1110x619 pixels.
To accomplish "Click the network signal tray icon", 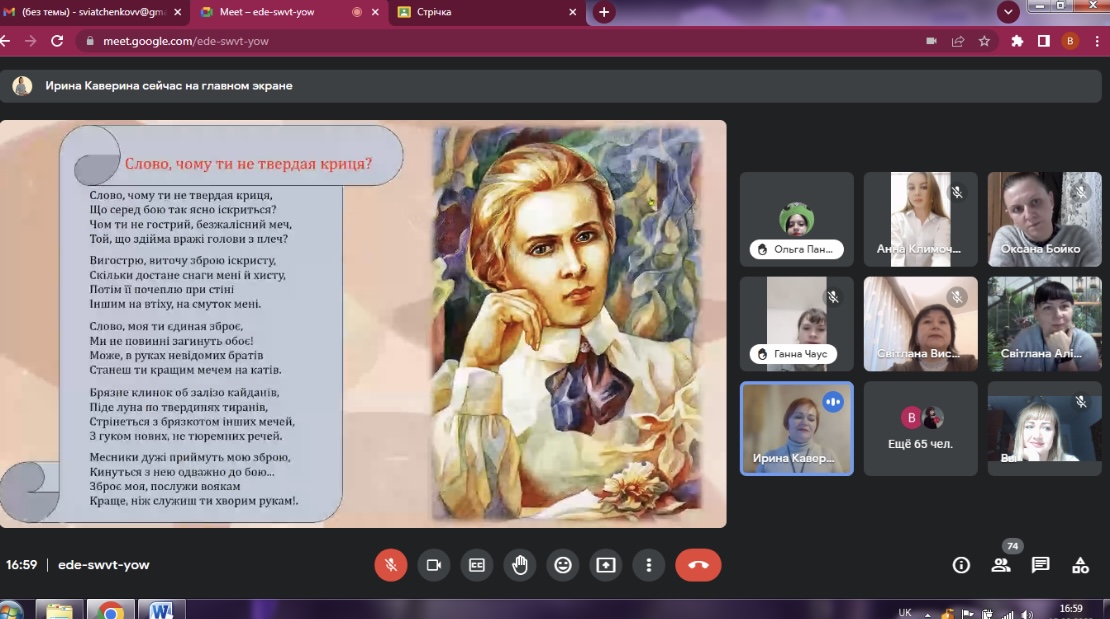I will pos(1007,614).
